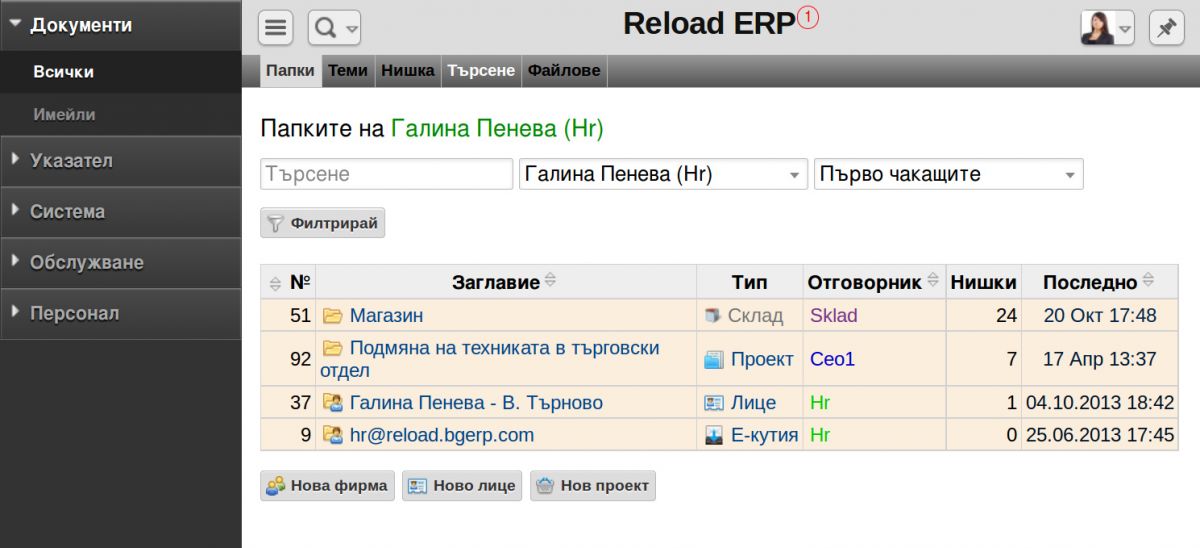Sort table by Отговорник column arrows
This screenshot has width=1200, height=548.
pos(934,281)
